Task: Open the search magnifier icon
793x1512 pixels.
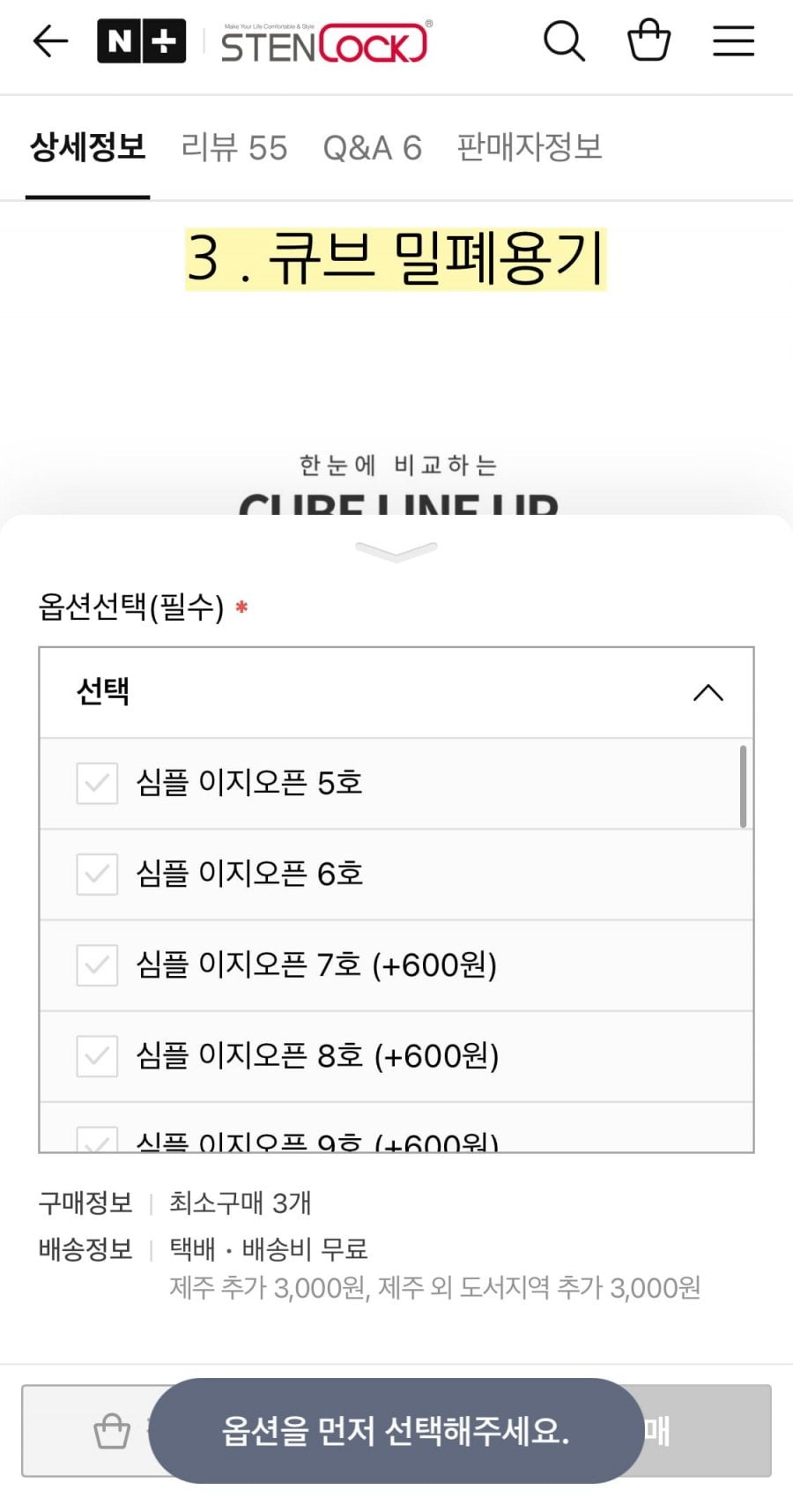Action: click(x=564, y=41)
